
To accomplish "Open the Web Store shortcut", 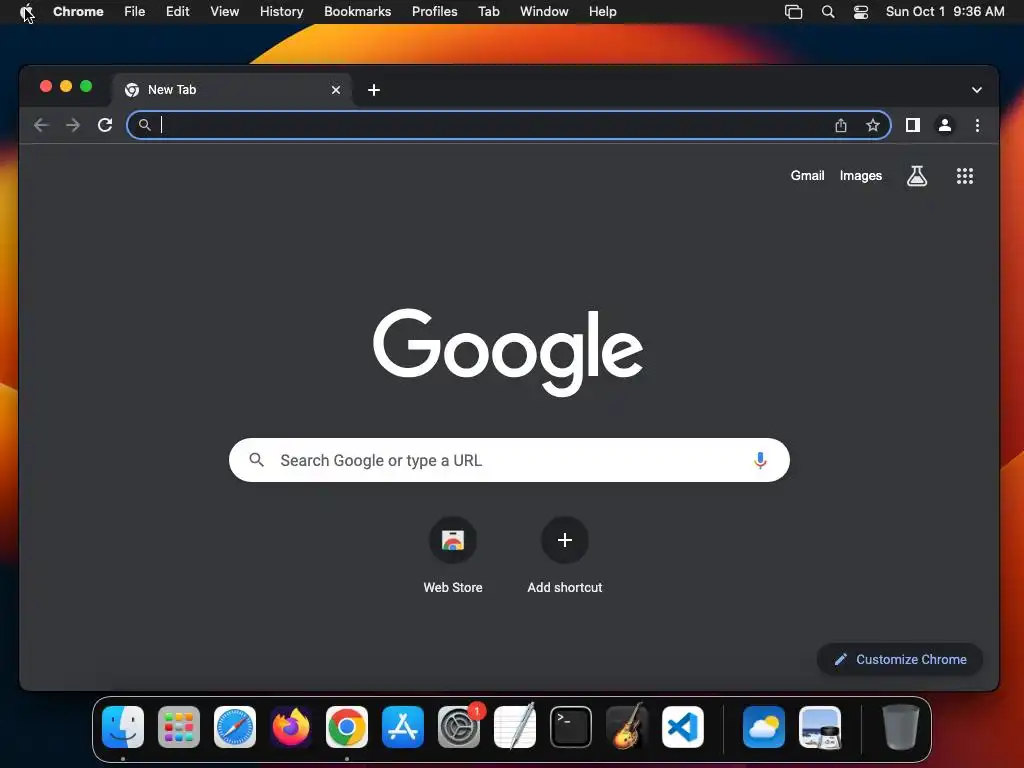I will [453, 555].
